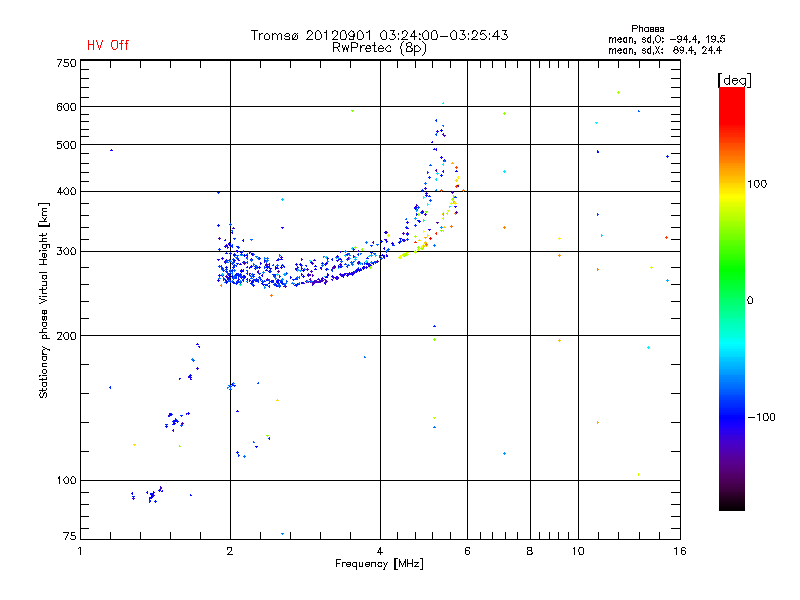Click the black bottom of the colorbar

point(732,503)
